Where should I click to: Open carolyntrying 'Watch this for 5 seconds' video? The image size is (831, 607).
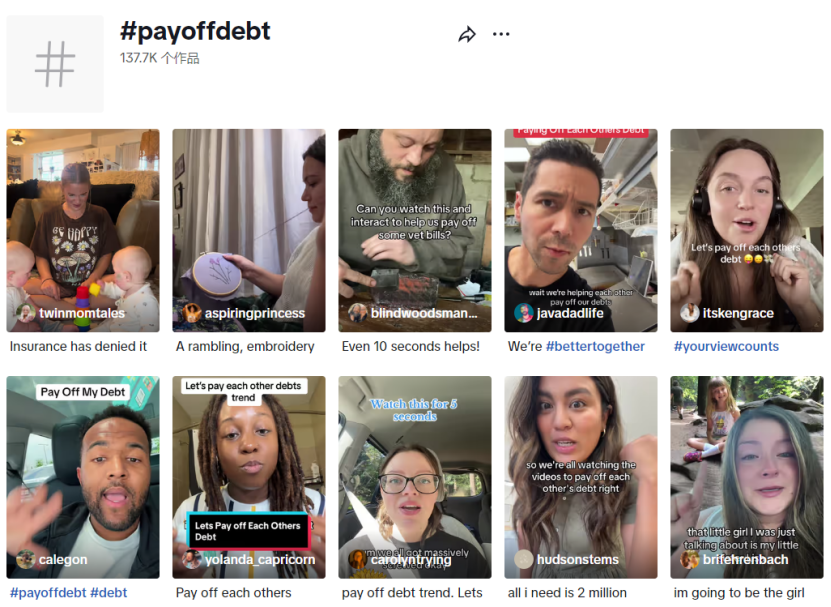[415, 477]
